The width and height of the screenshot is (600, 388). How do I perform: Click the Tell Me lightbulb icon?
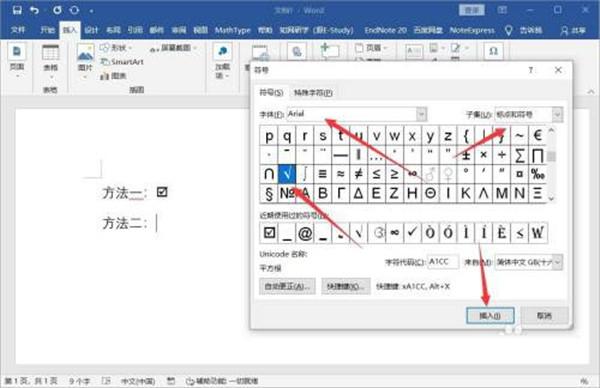[x=508, y=30]
